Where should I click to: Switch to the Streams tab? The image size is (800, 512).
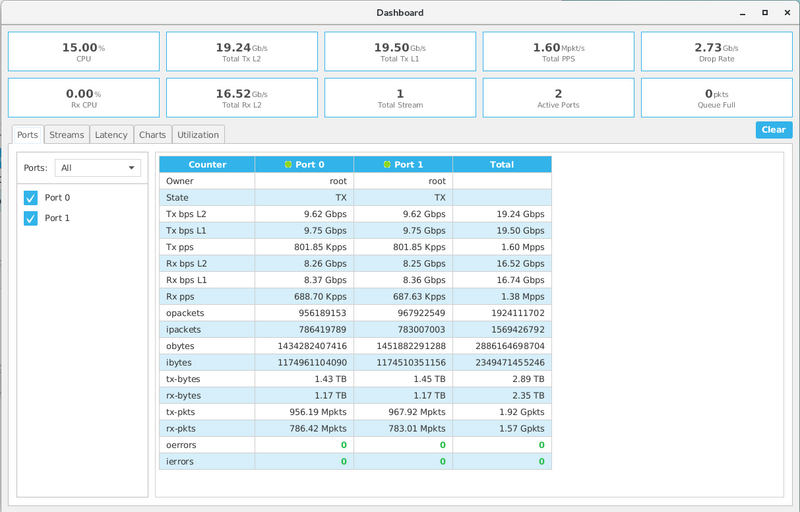coord(67,135)
